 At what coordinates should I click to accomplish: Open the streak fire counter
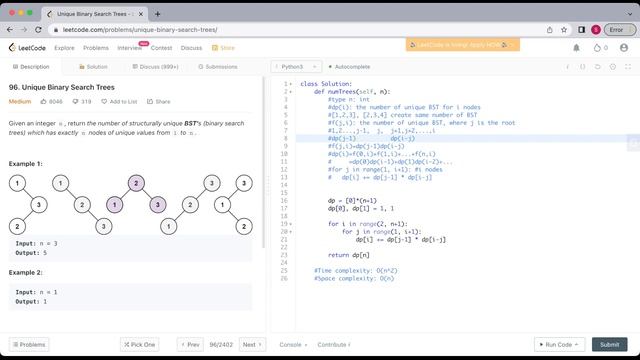point(600,48)
